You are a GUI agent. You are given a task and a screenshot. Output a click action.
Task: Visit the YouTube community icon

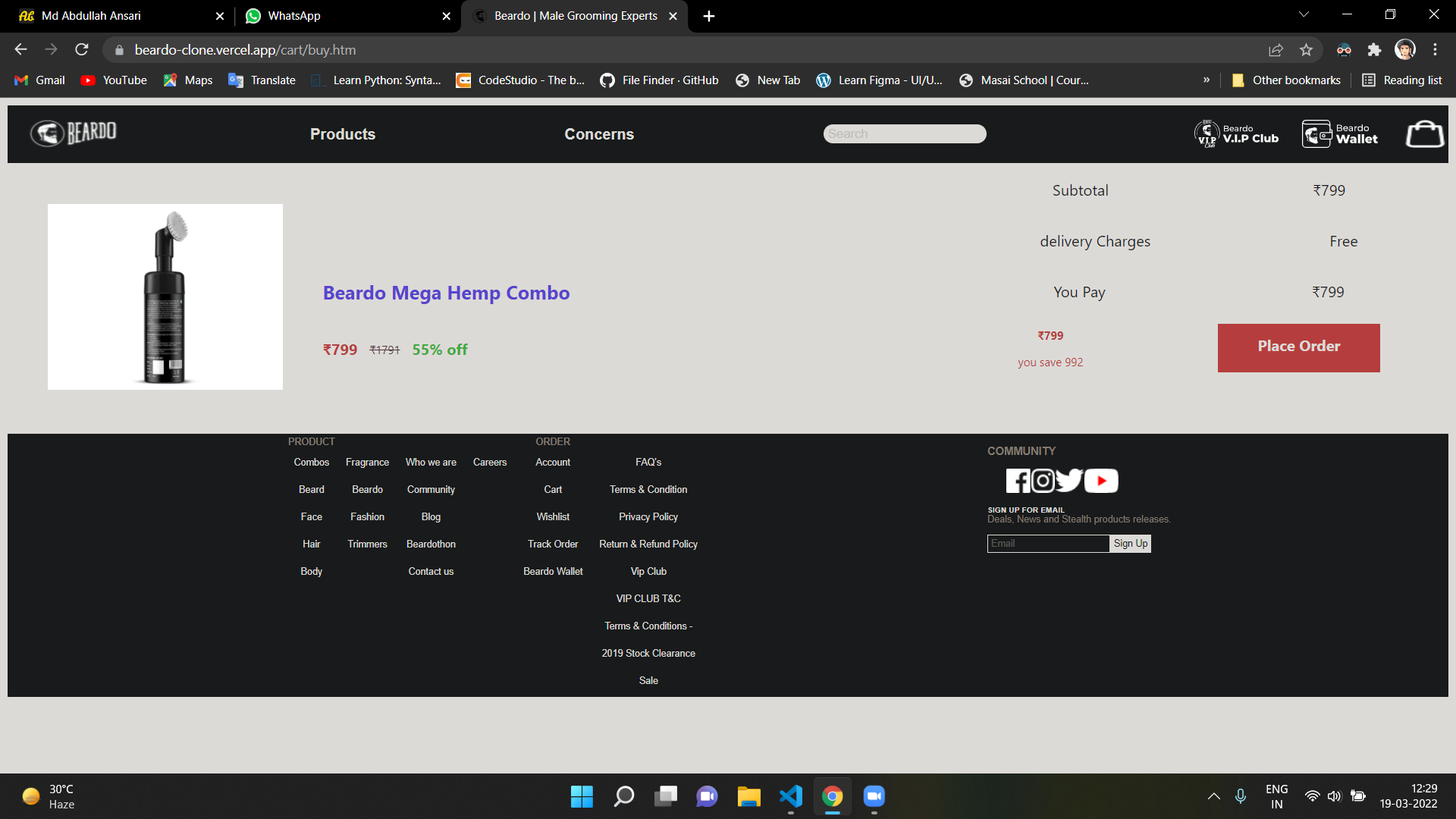[x=1101, y=481]
